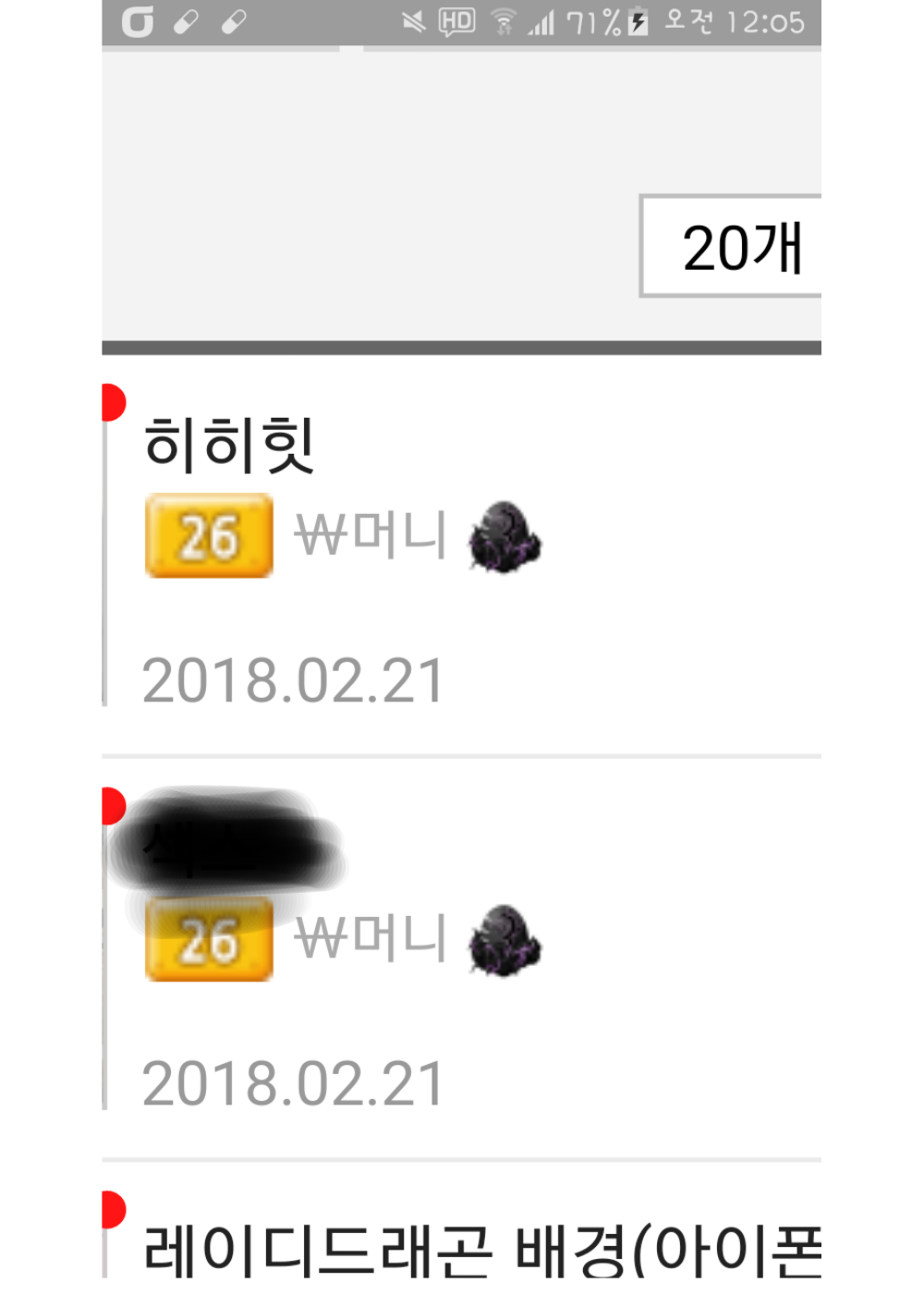924x1307 pixels.
Task: Tap the HD call status icon
Action: (x=456, y=21)
